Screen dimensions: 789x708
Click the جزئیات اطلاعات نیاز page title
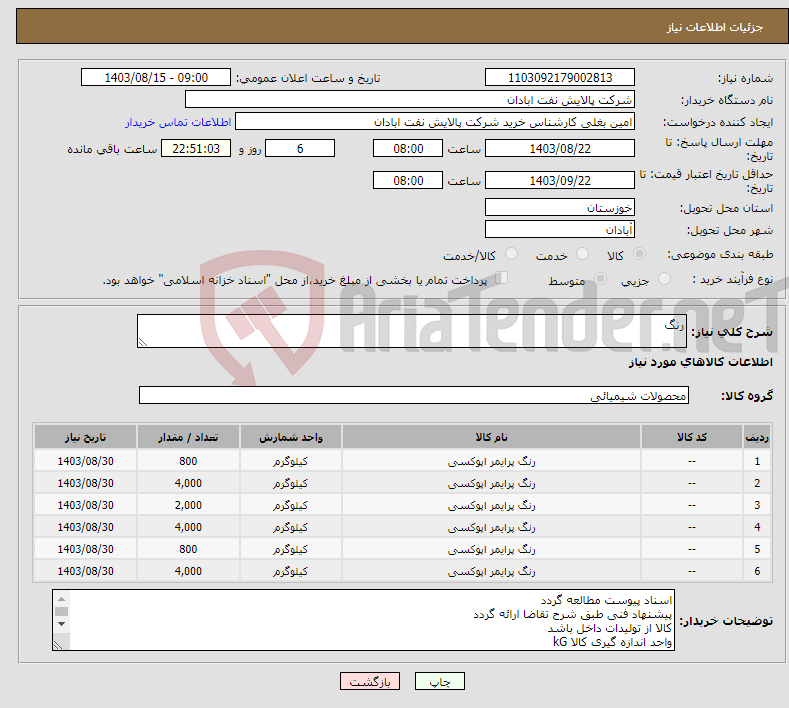click(x=715, y=27)
